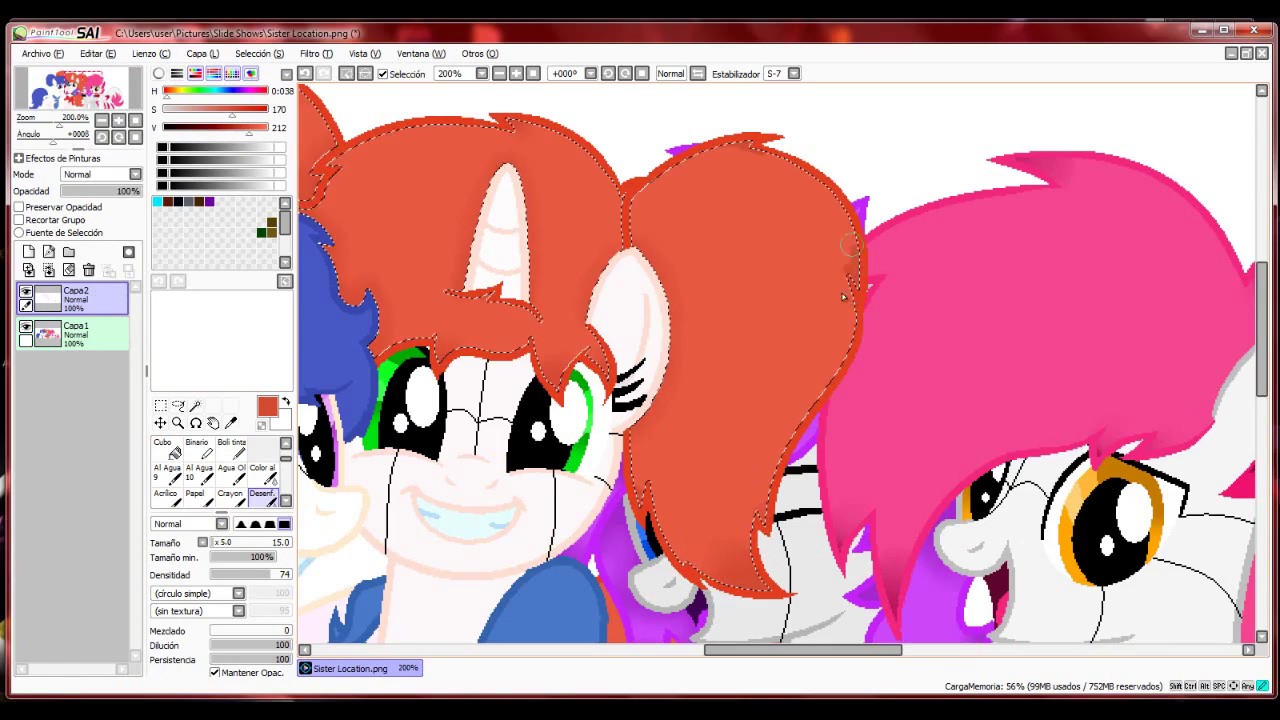Image resolution: width=1280 pixels, height=720 pixels.
Task: Select the hand pan tool
Action: tap(214, 423)
